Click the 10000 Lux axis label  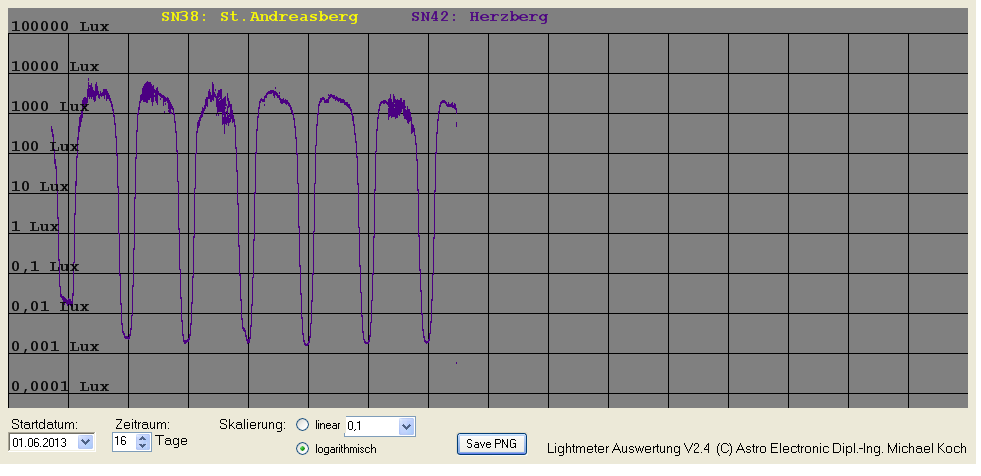tap(55, 67)
